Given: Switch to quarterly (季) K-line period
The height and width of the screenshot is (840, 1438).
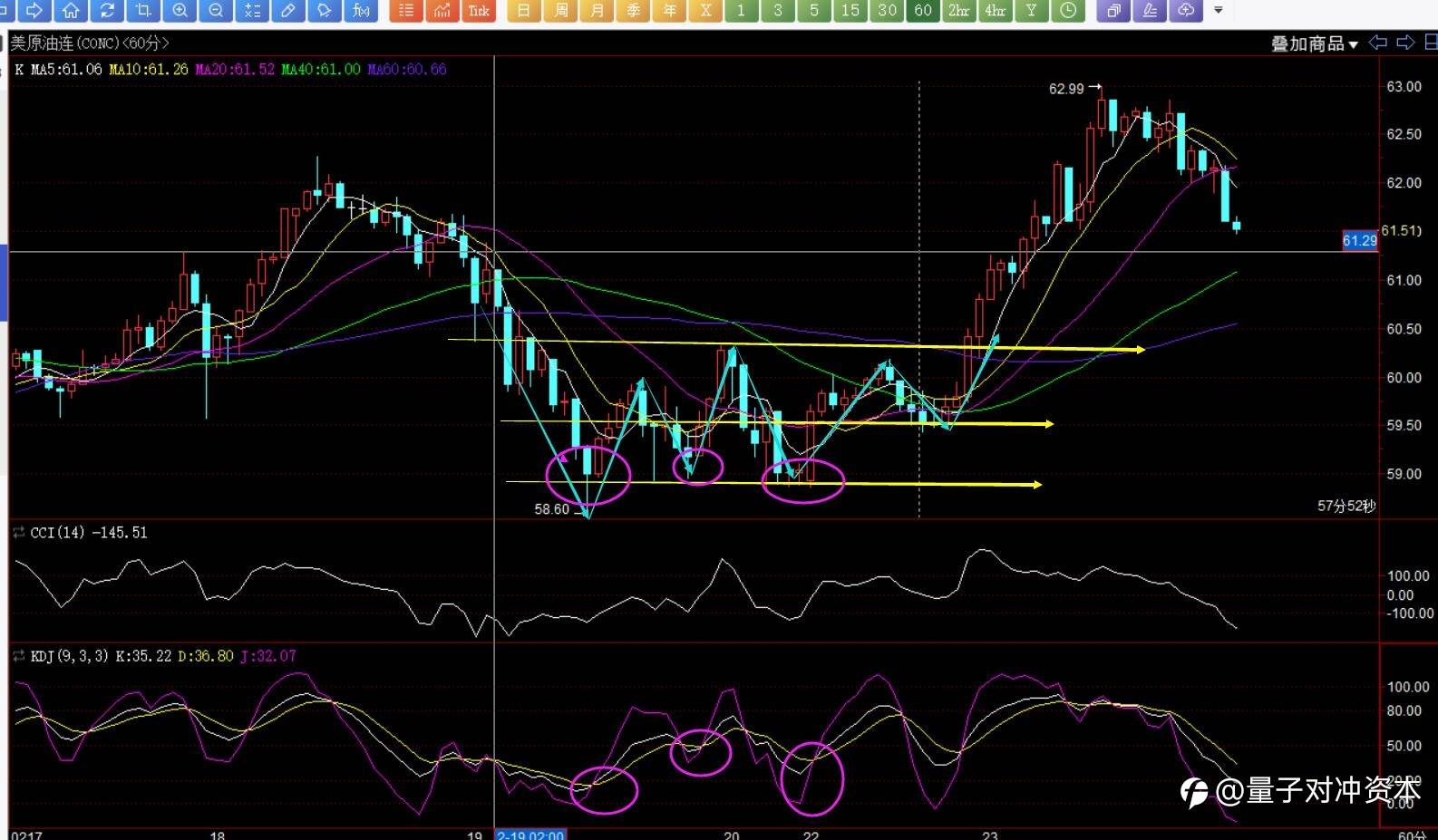Looking at the screenshot, I should click(x=633, y=10).
